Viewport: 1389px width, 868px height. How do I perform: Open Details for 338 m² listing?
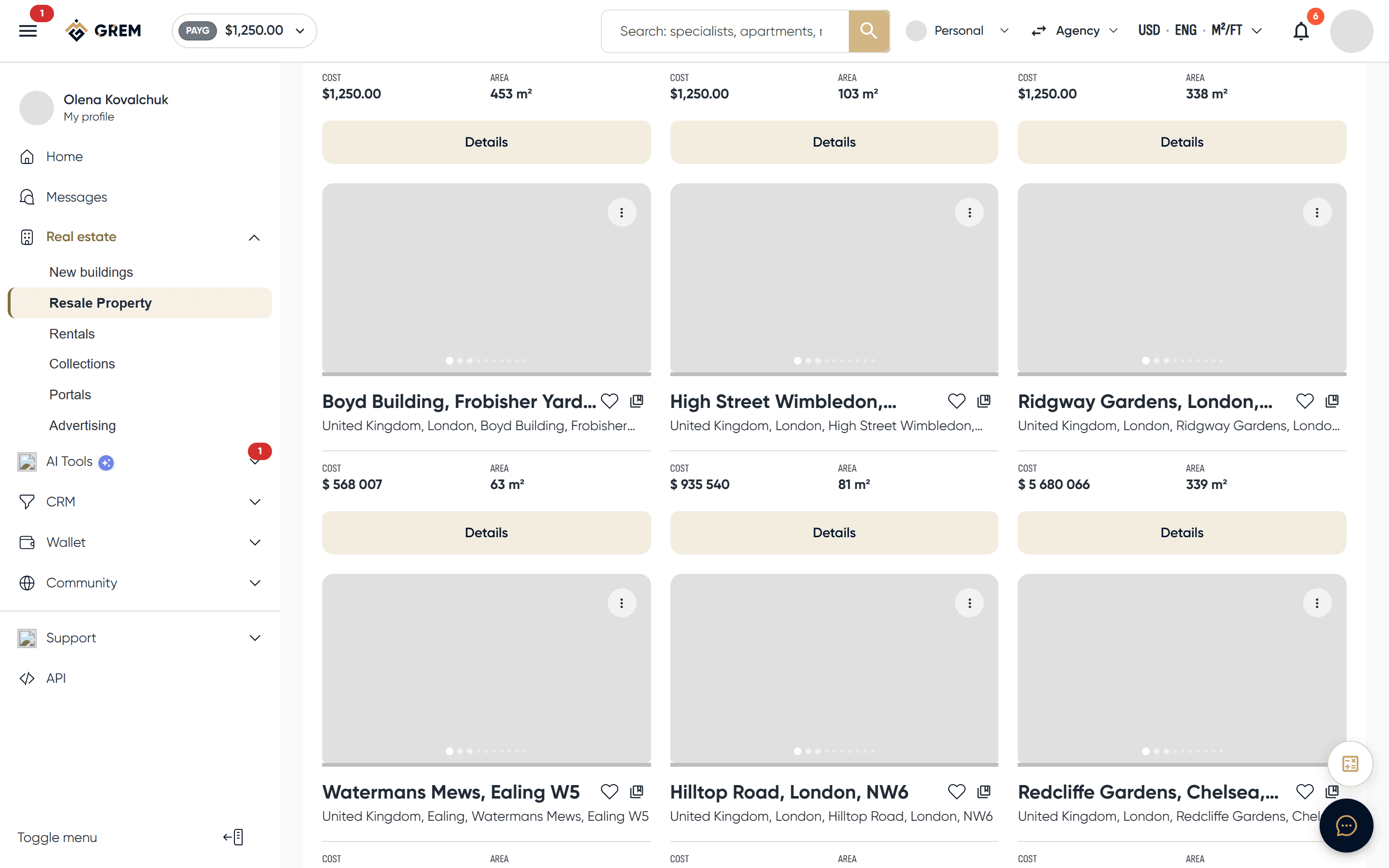click(x=1182, y=142)
